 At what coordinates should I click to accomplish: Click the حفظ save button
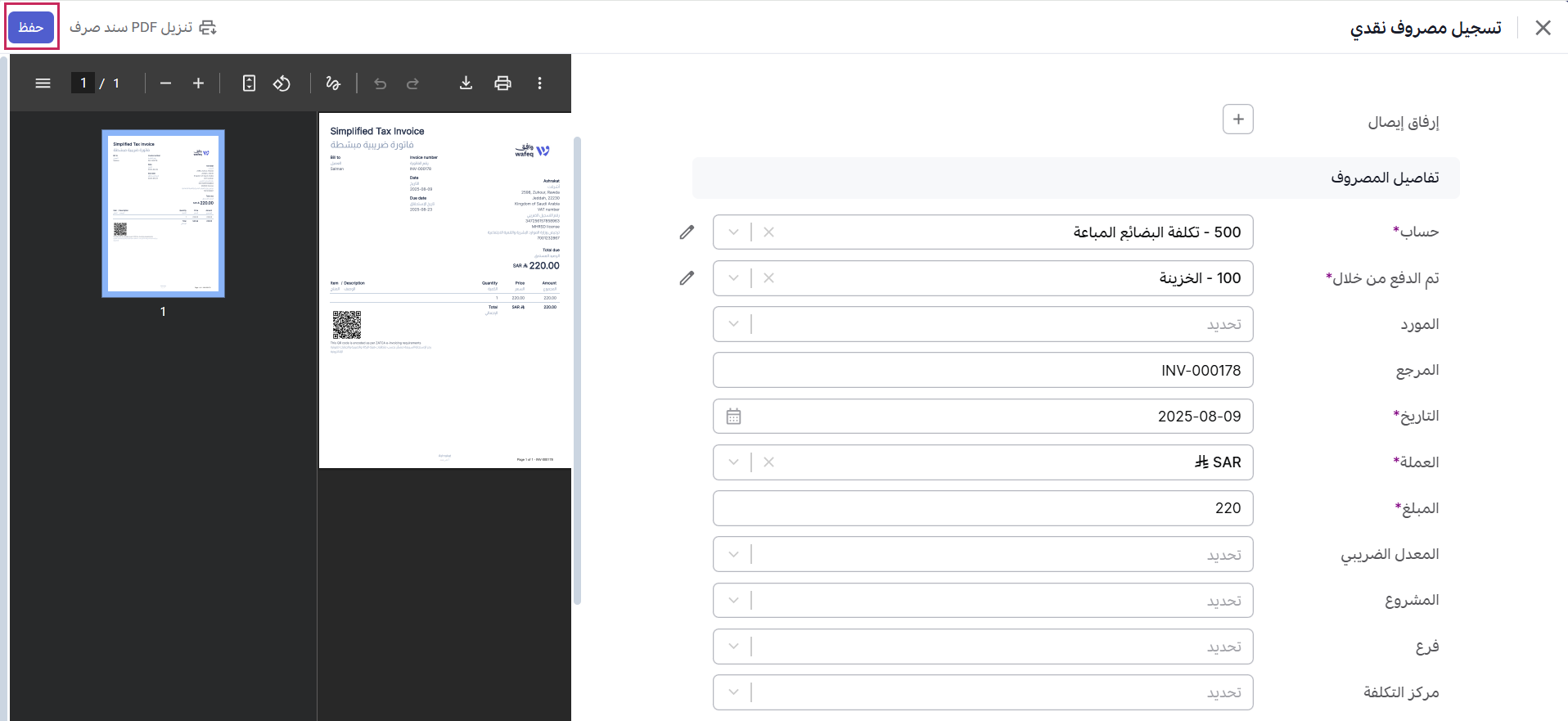click(31, 27)
